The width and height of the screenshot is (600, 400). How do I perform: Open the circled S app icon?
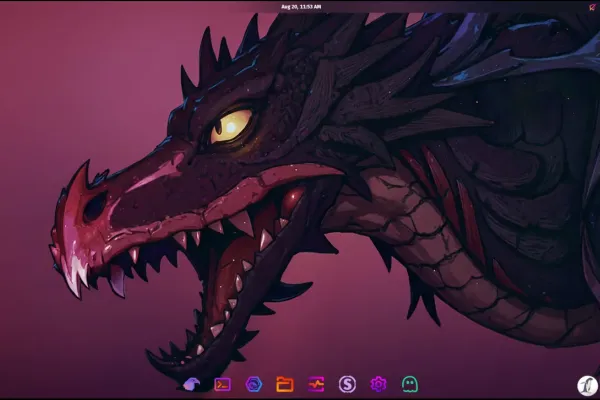[347, 384]
